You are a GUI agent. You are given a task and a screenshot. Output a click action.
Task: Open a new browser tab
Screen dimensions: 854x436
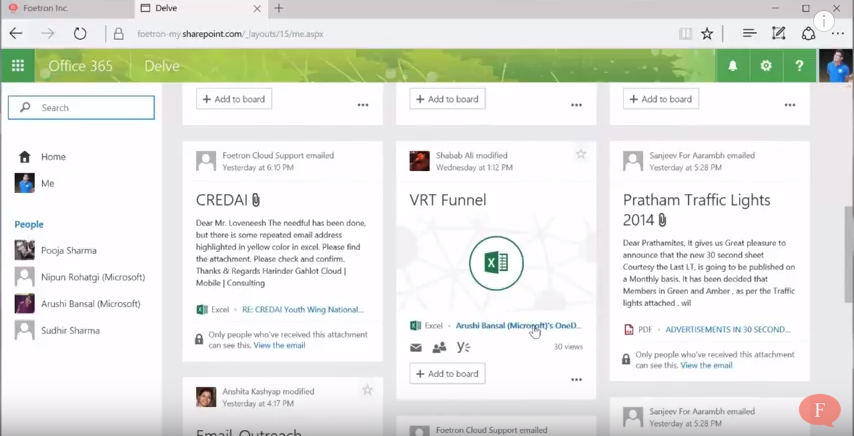click(x=279, y=8)
